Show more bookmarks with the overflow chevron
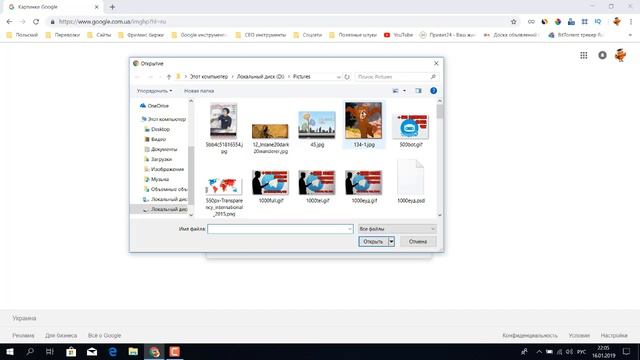 pyautogui.click(x=630, y=35)
